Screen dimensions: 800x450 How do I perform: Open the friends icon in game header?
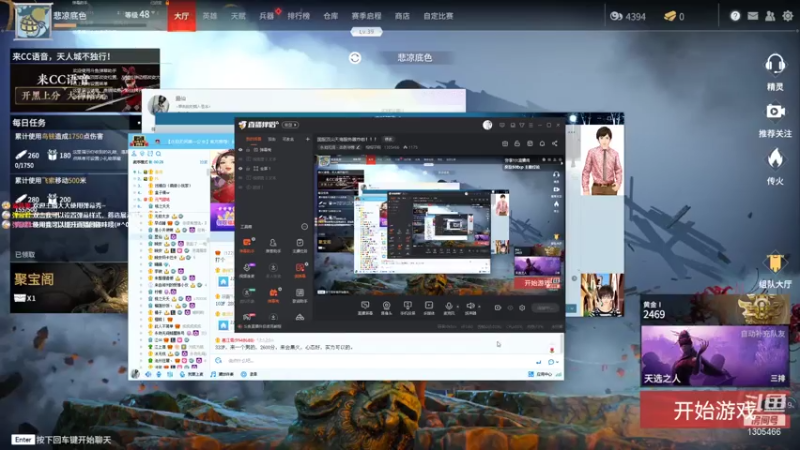click(x=770, y=16)
